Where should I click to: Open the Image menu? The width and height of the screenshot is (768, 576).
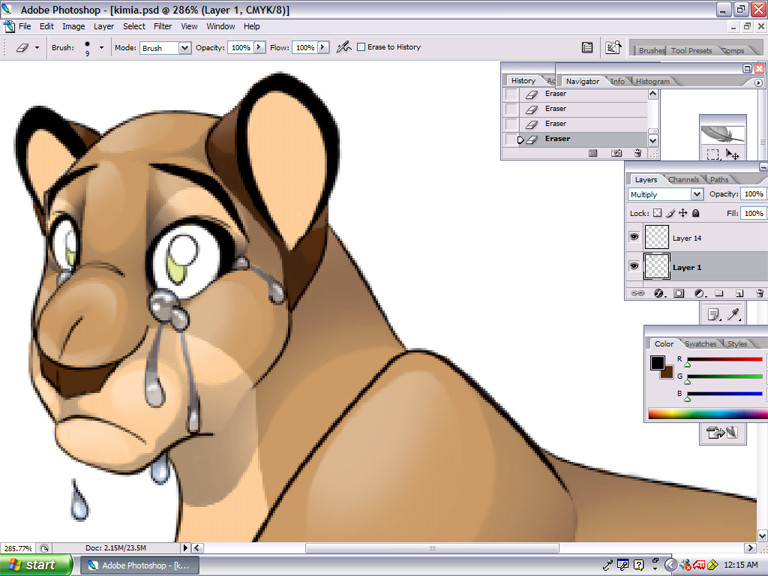click(x=73, y=26)
